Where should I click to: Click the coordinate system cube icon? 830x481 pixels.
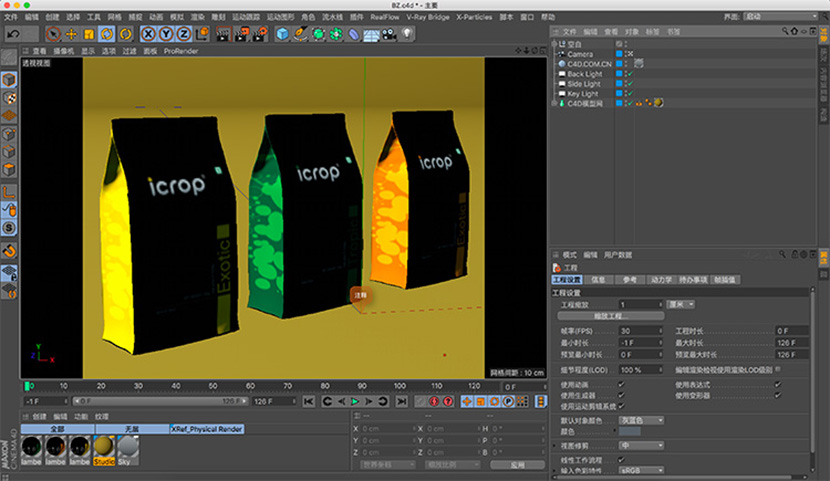[202, 34]
